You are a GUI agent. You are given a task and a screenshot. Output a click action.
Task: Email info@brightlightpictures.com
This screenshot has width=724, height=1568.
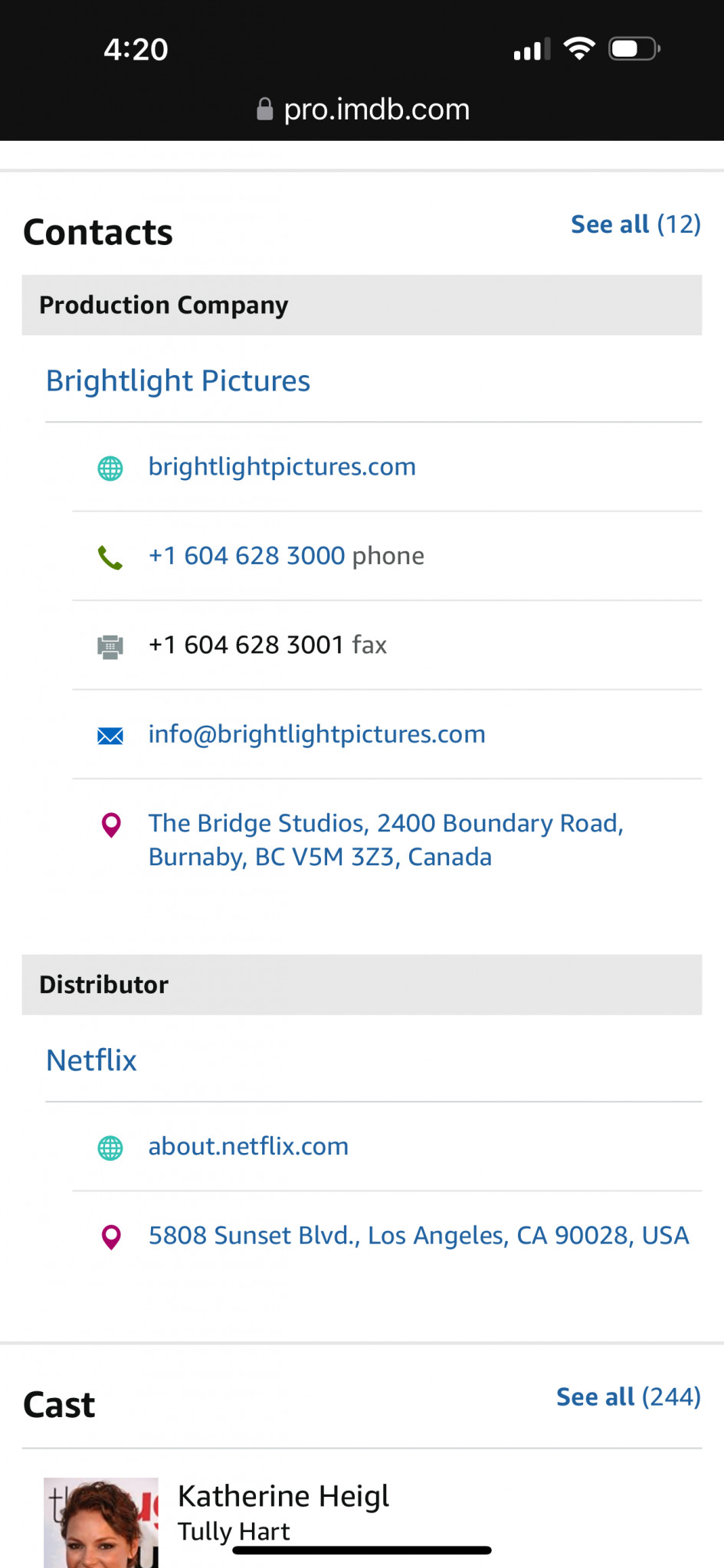click(316, 734)
